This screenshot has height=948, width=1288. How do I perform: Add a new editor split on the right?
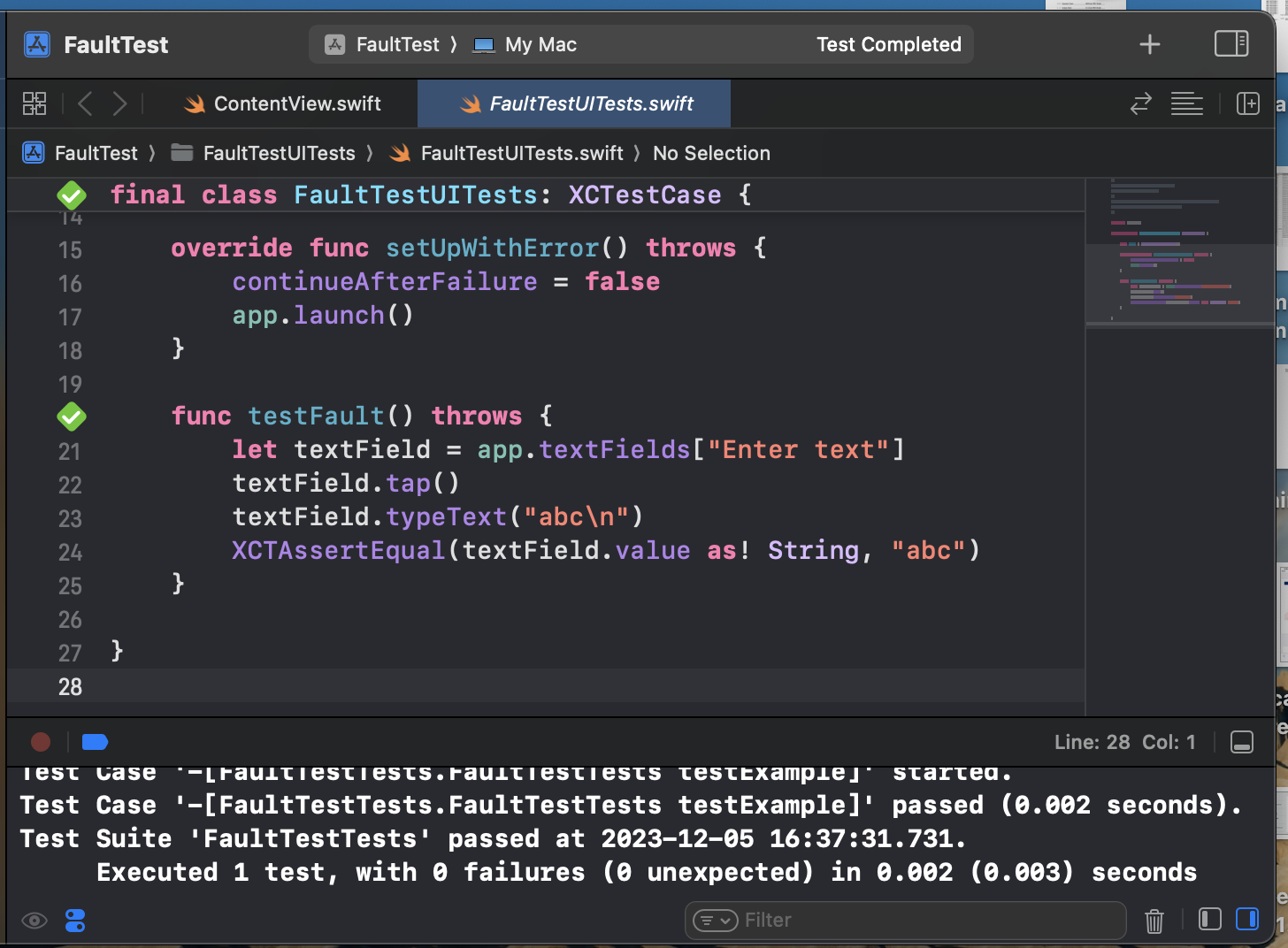(1248, 103)
